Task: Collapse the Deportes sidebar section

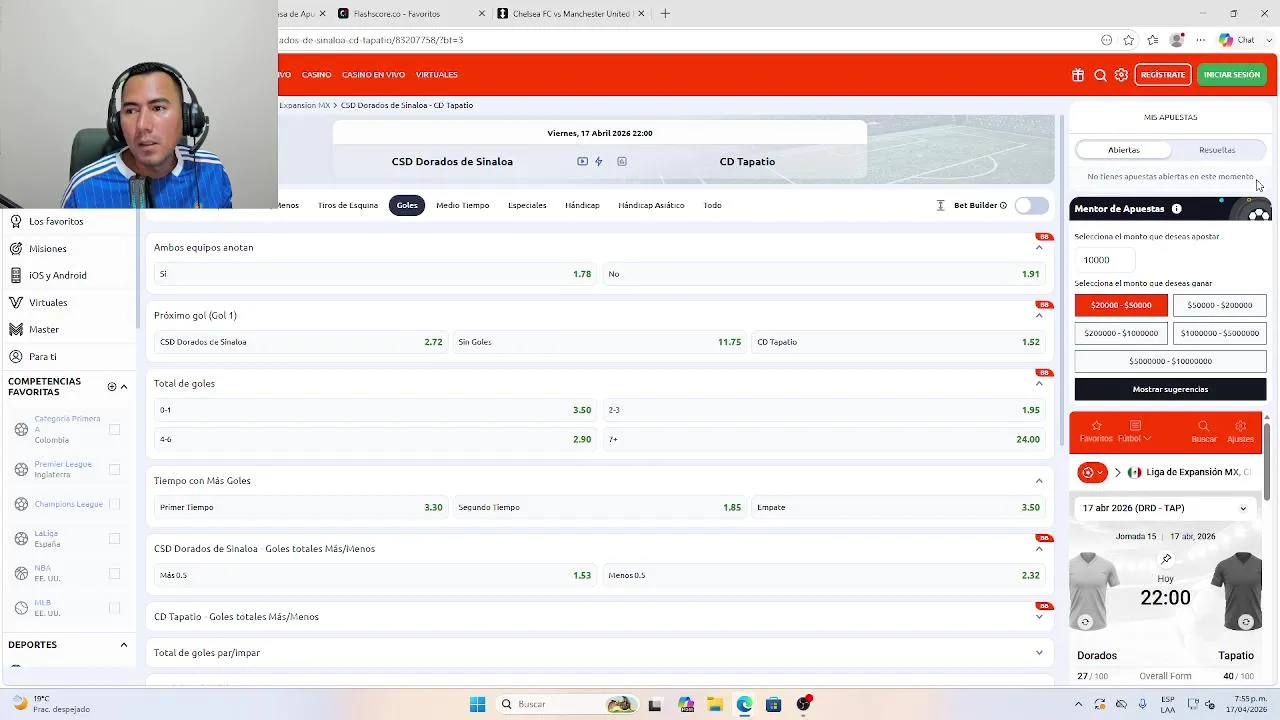Action: coord(124,645)
